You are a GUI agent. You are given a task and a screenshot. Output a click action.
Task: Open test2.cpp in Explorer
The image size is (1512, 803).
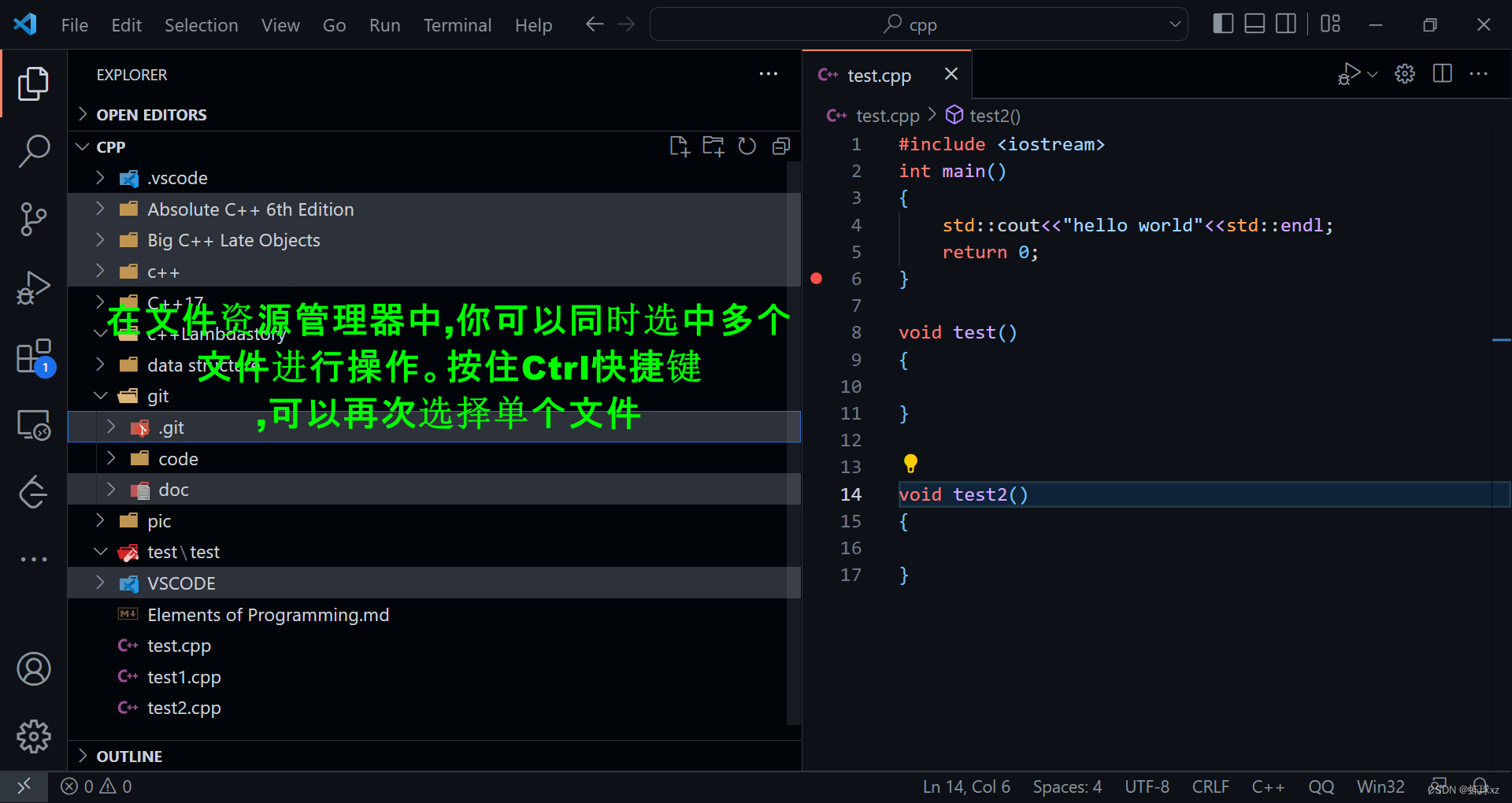(x=434, y=708)
